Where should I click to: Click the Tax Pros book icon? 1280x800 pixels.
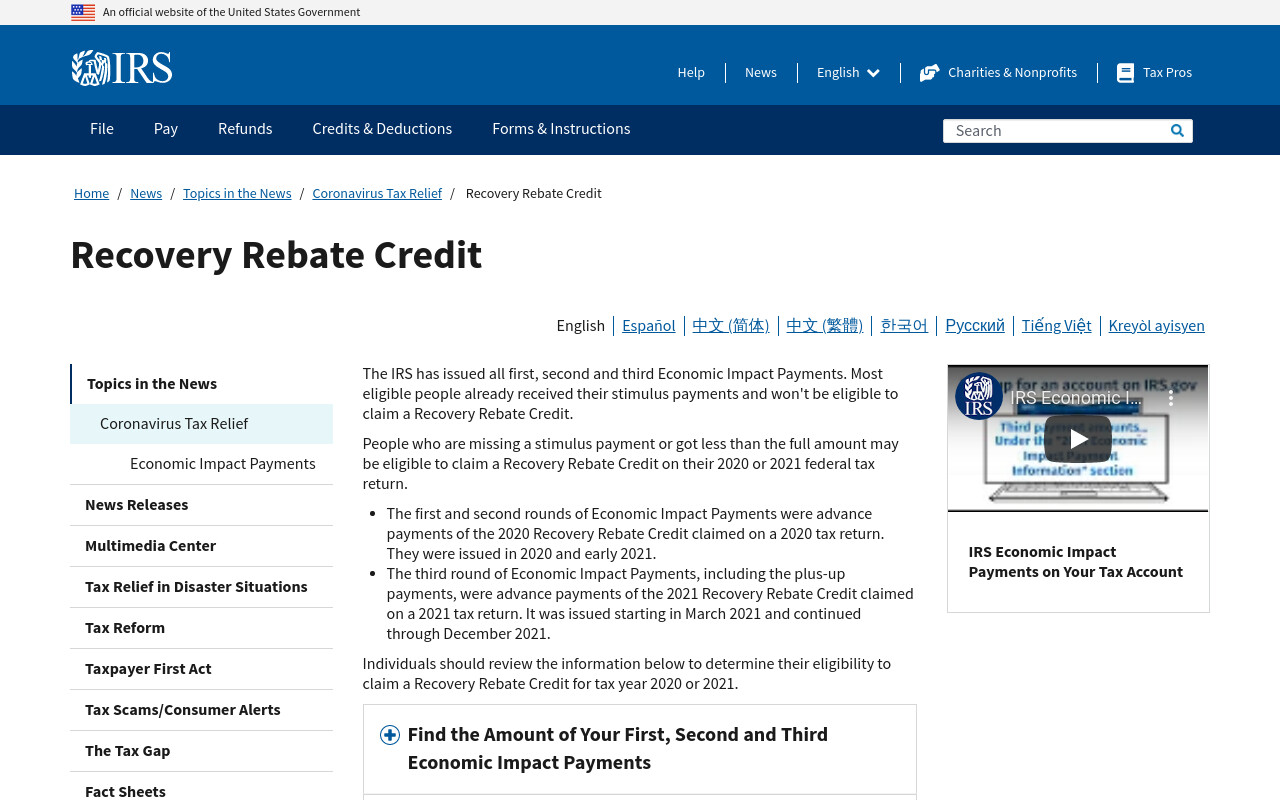coord(1125,73)
